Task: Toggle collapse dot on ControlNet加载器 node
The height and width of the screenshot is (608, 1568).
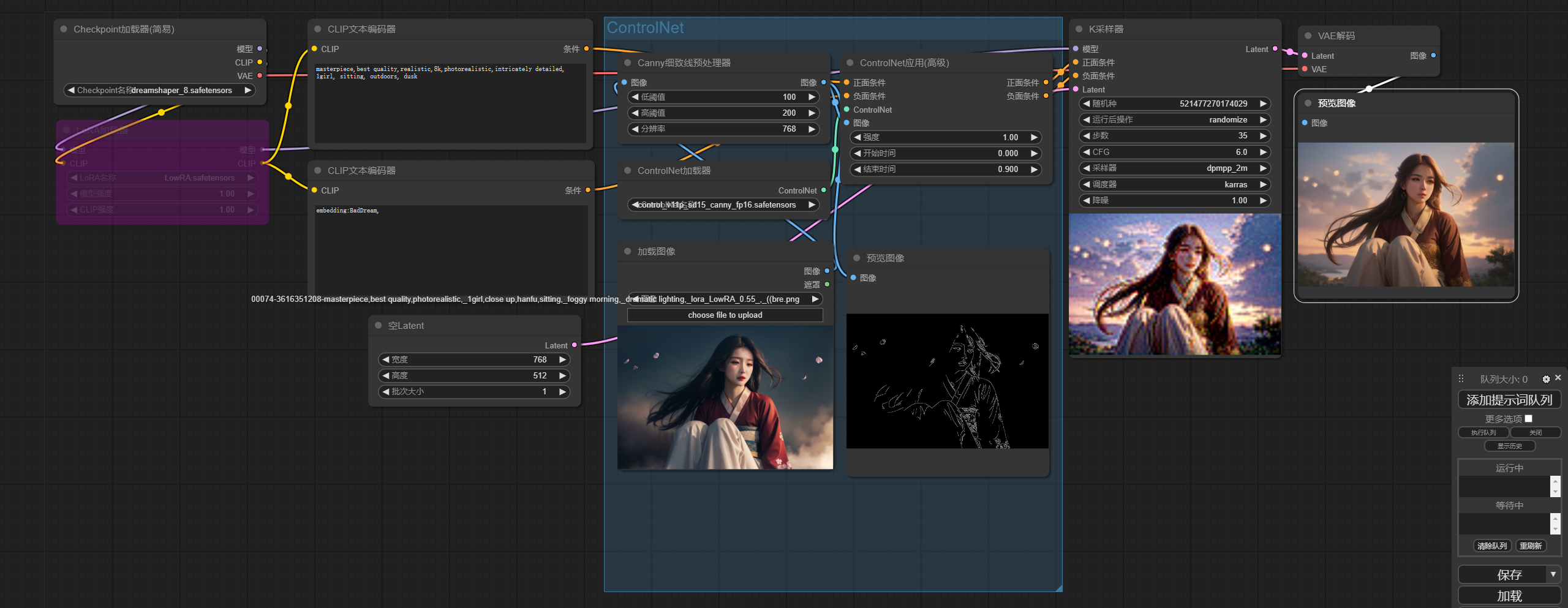Action: 627,170
